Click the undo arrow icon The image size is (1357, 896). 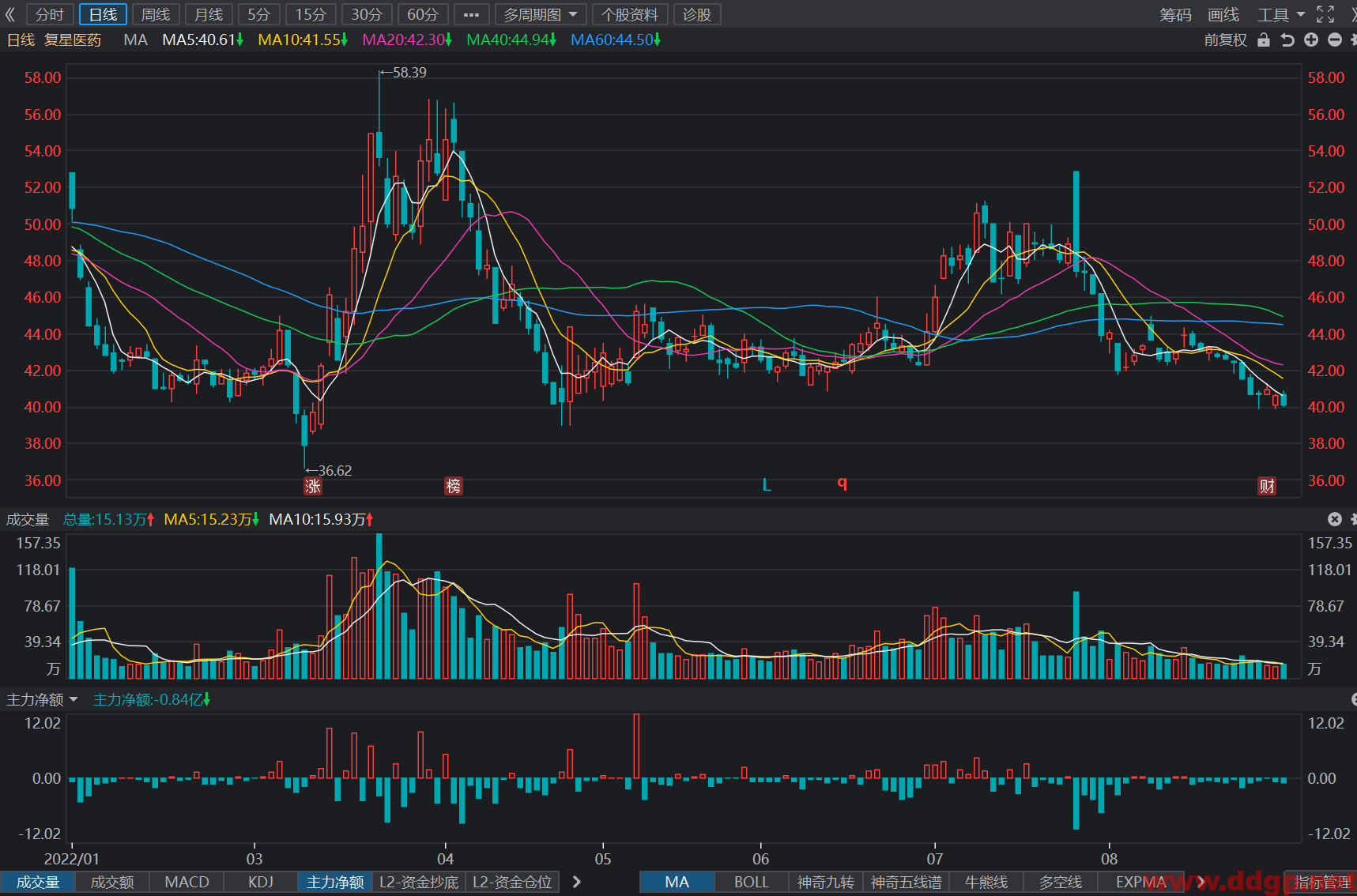coord(1287,40)
